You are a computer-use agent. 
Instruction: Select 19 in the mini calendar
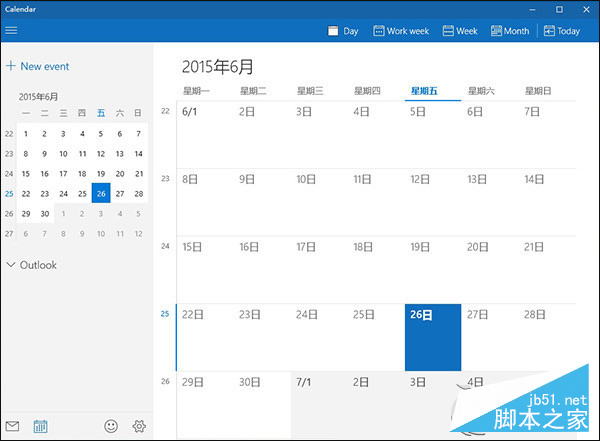point(101,174)
